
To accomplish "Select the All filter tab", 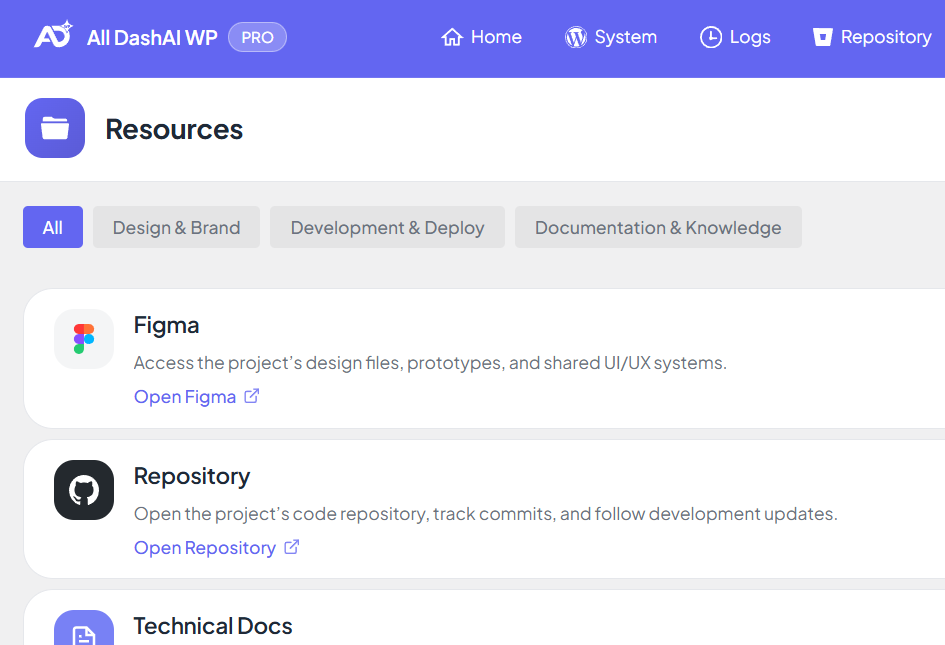I will point(53,228).
